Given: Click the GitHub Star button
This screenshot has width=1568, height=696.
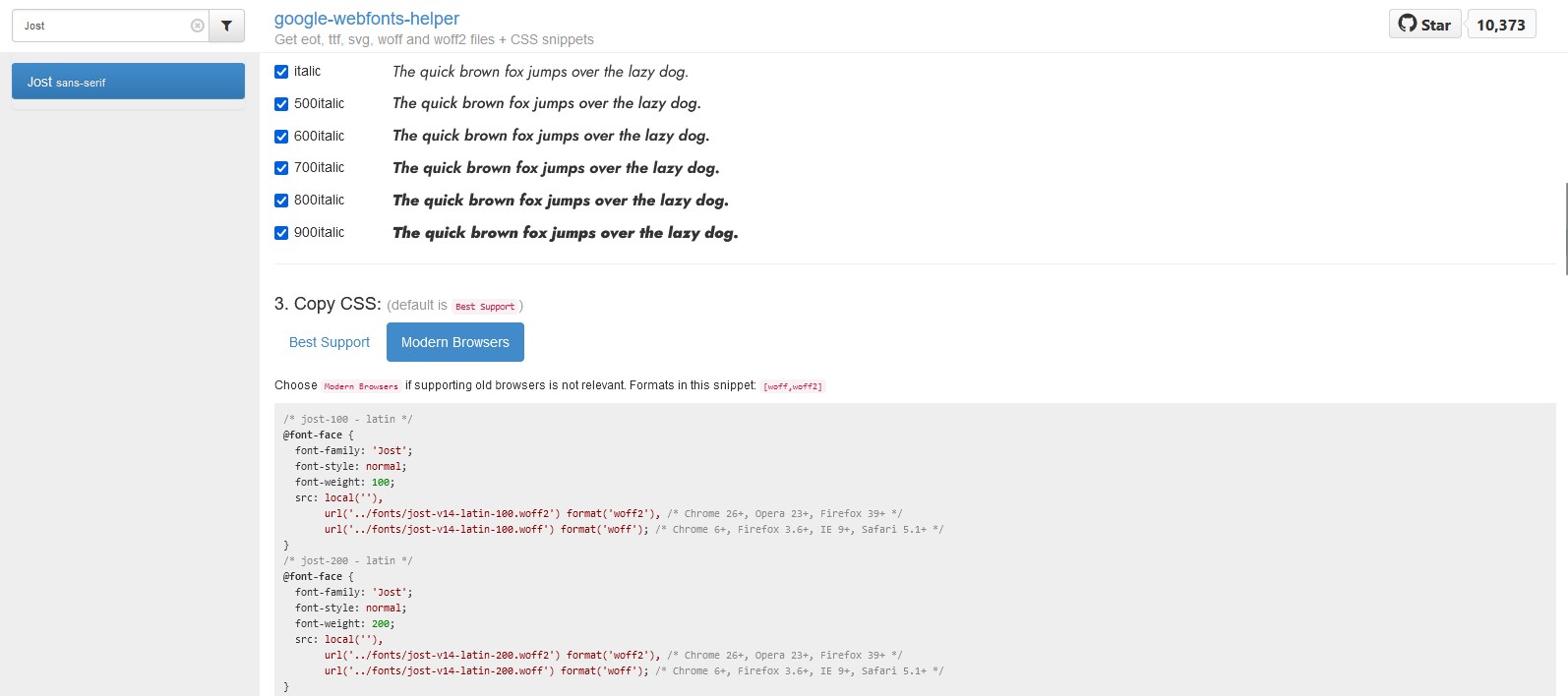Looking at the screenshot, I should pos(1424,25).
